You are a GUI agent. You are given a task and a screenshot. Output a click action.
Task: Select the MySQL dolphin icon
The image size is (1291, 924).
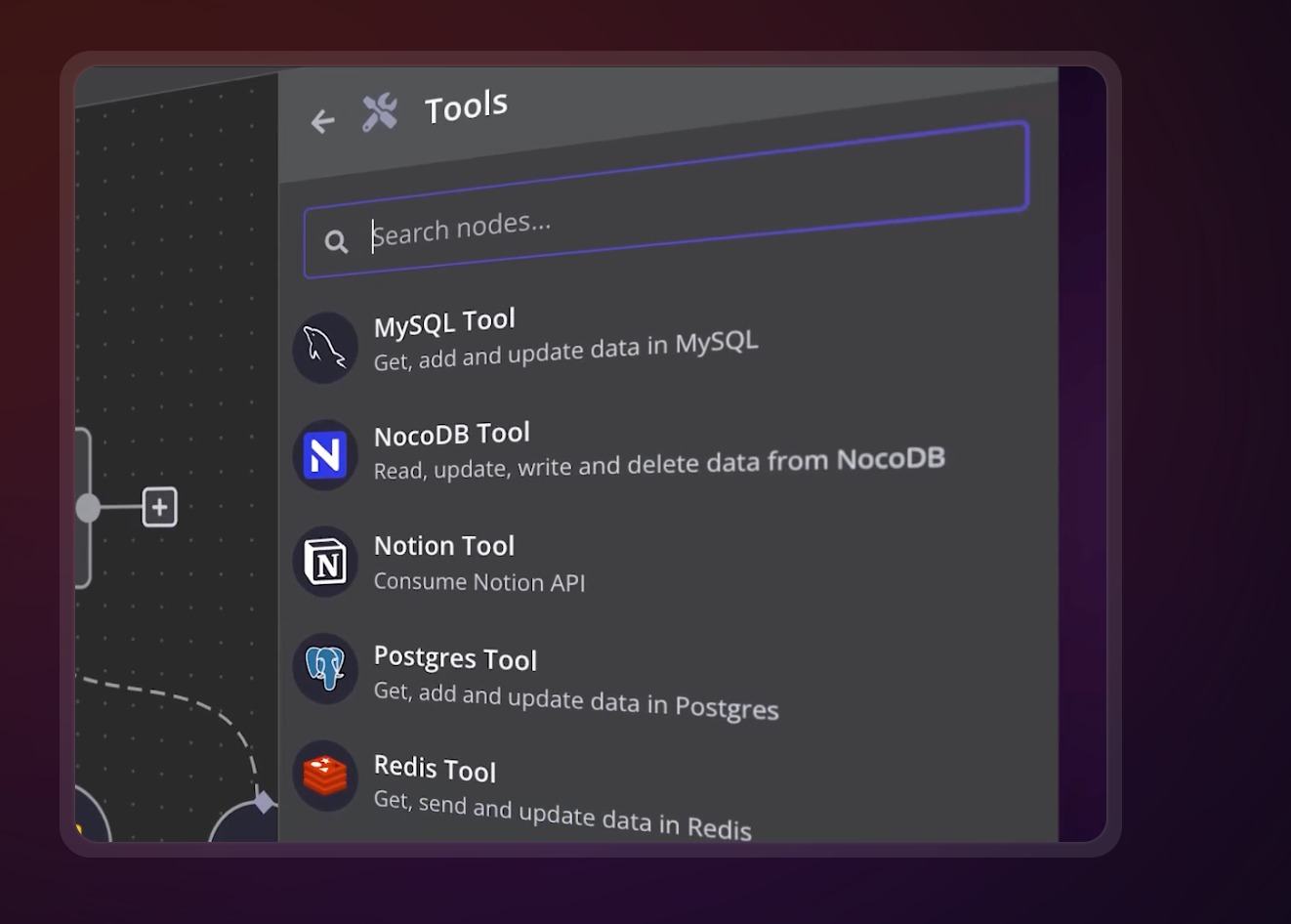point(325,348)
